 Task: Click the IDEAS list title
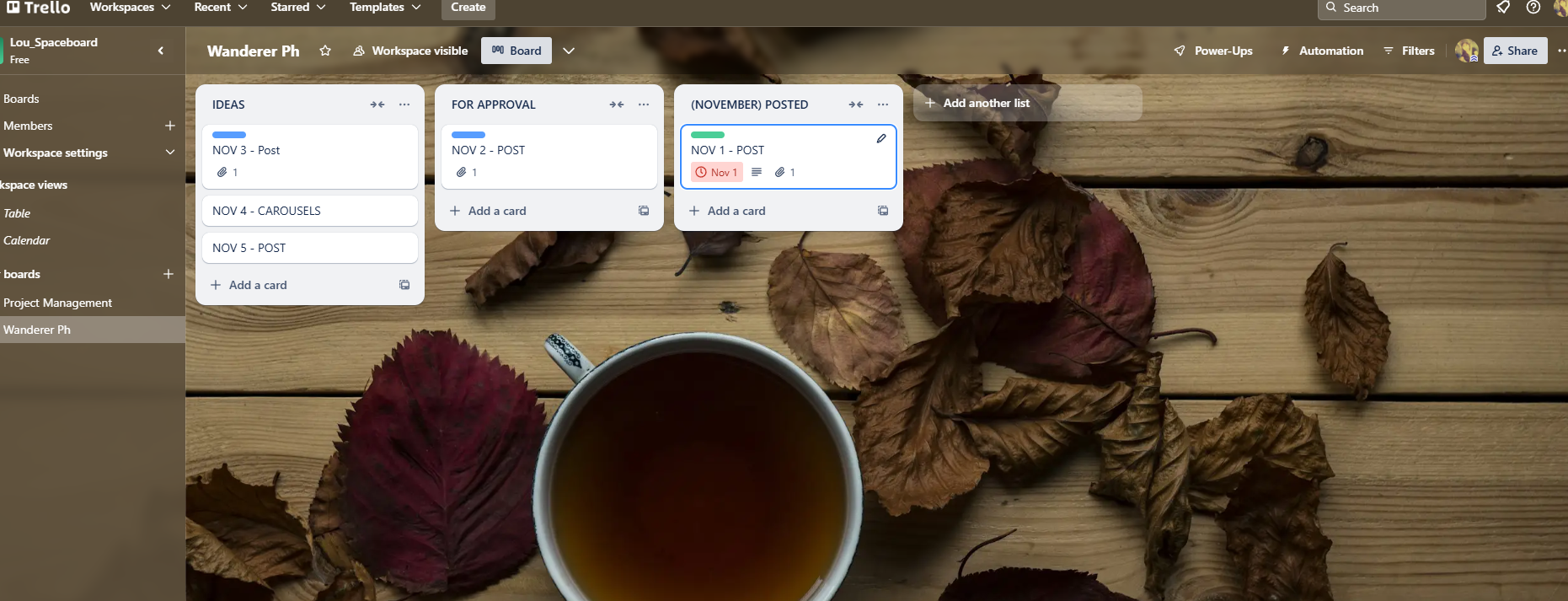[x=228, y=105]
